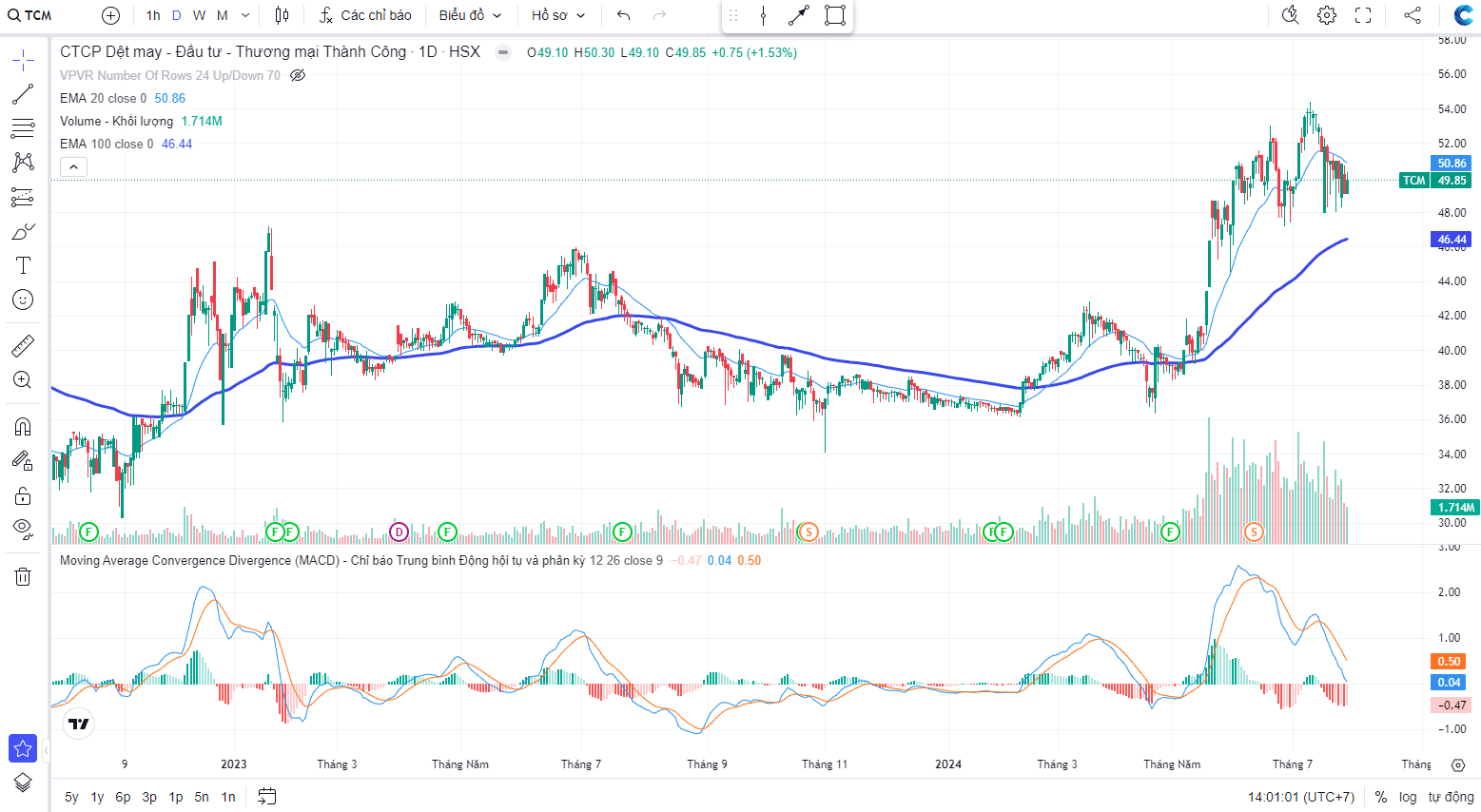
Task: Toggle the log scale
Action: pyautogui.click(x=1408, y=797)
